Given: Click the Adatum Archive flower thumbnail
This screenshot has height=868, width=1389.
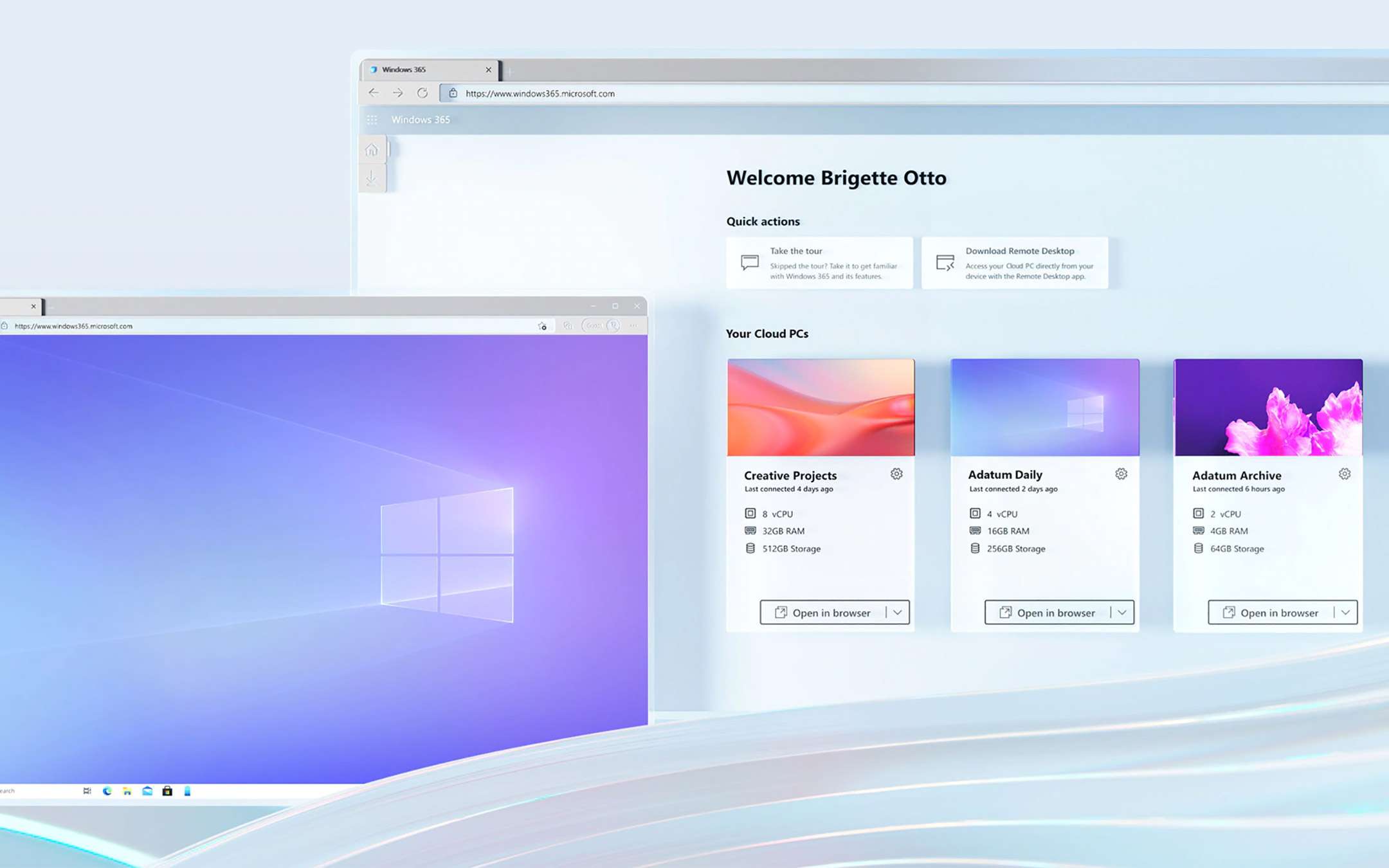Looking at the screenshot, I should pos(1268,408).
